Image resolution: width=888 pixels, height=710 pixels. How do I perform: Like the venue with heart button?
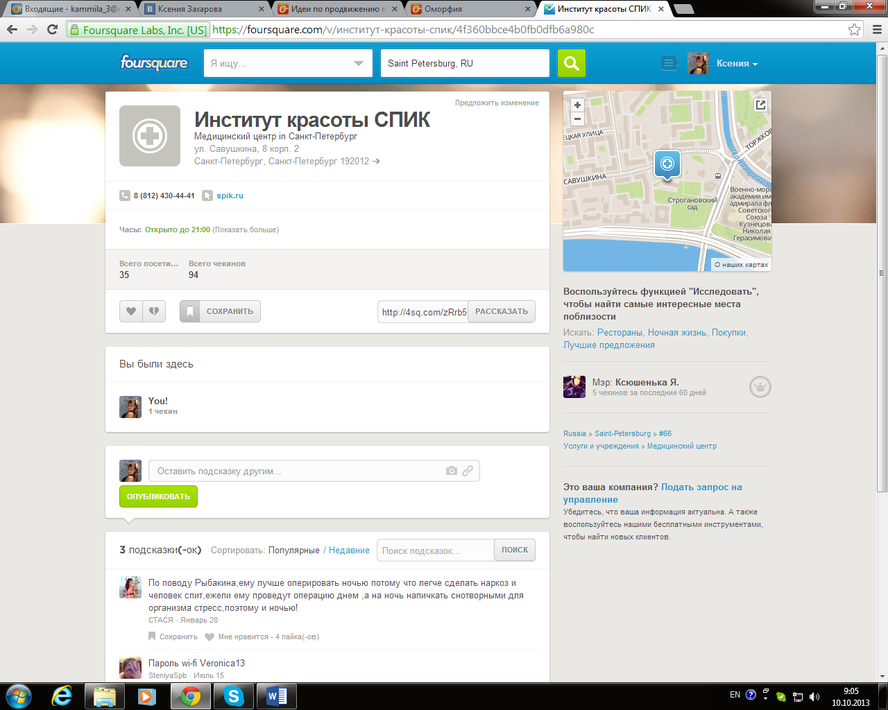coord(131,311)
